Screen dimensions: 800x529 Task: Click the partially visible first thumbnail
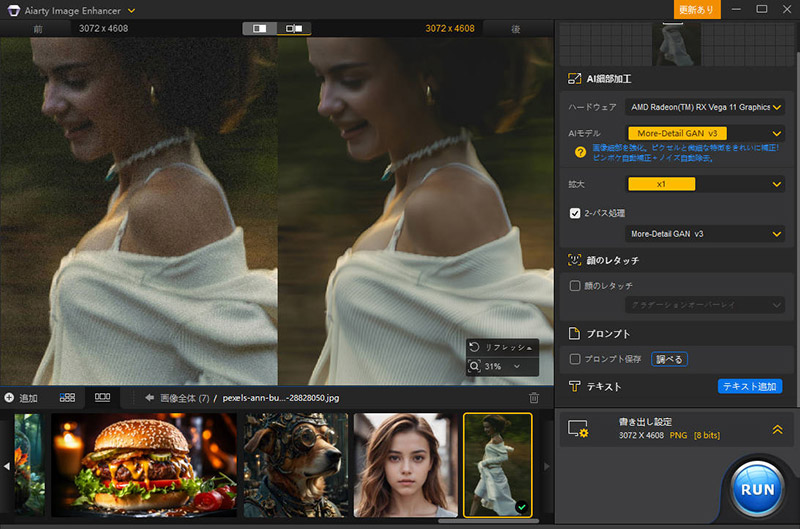click(30, 465)
